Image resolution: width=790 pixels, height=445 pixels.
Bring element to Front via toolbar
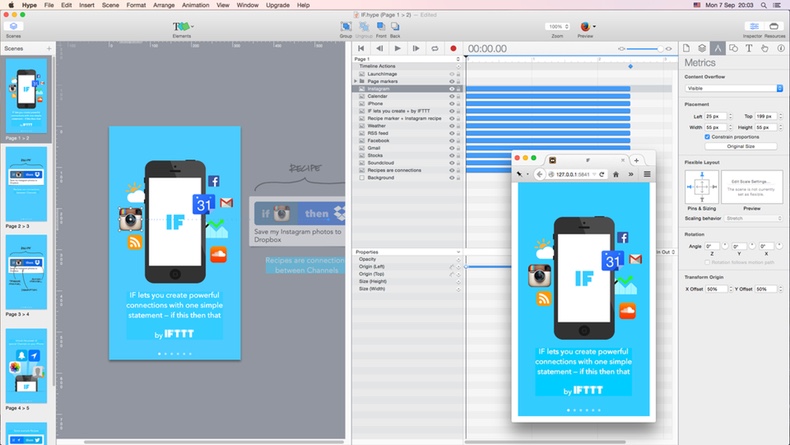381,26
